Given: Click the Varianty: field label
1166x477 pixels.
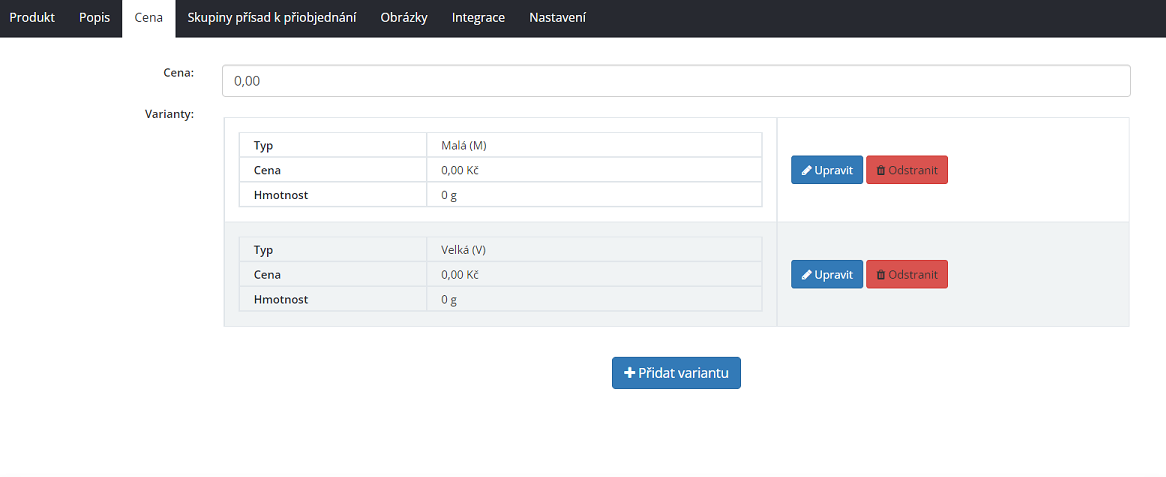Looking at the screenshot, I should pyautogui.click(x=170, y=115).
